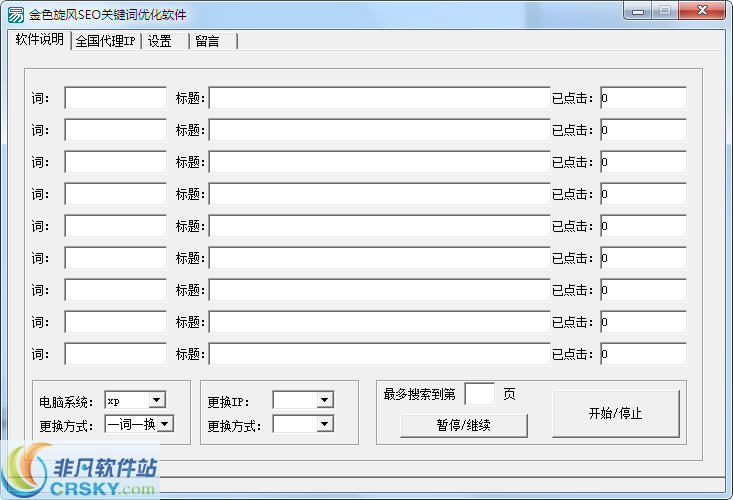
Task: Click the 开始/停止 button
Action: pos(615,414)
